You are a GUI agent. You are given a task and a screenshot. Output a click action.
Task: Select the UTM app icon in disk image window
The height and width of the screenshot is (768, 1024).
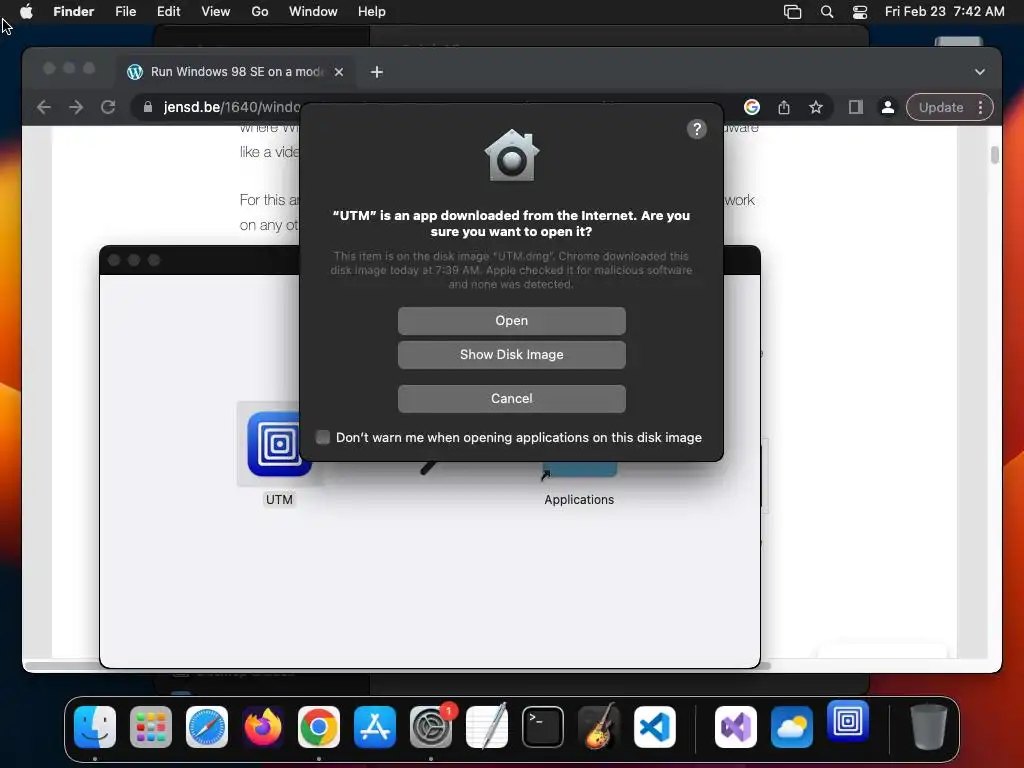coord(279,444)
